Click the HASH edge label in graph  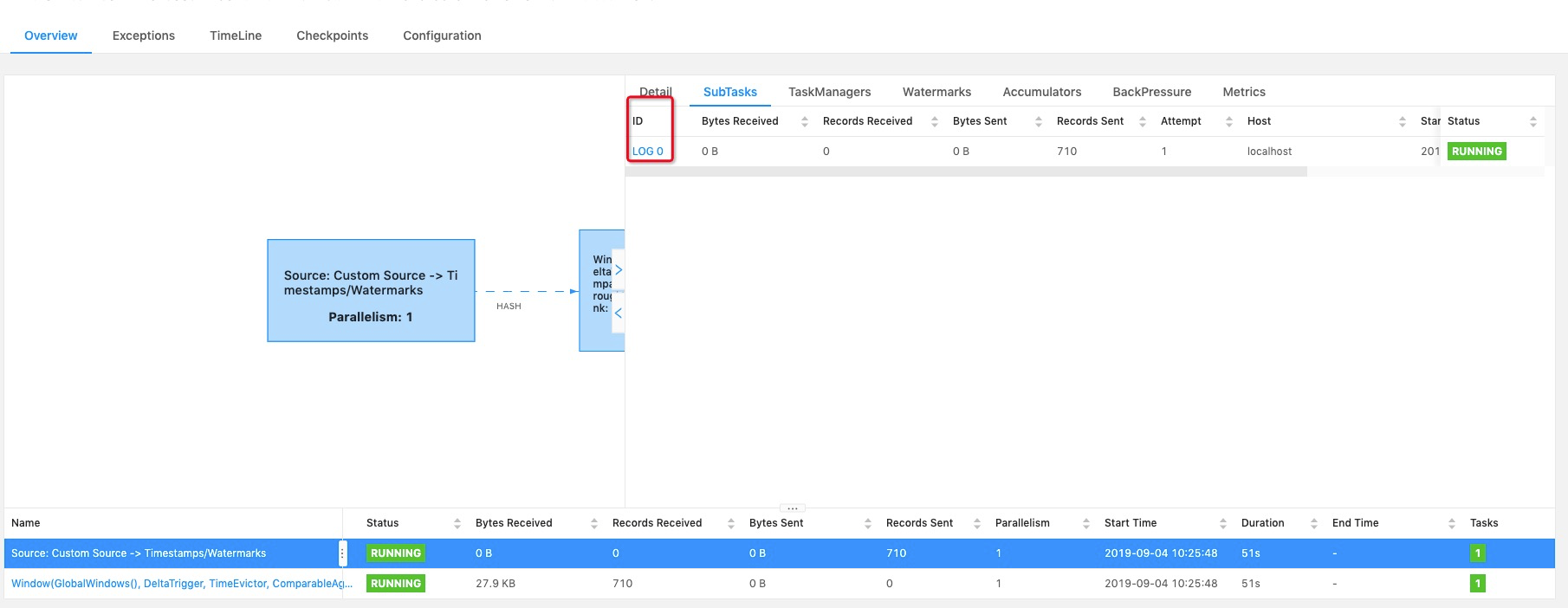coord(509,307)
